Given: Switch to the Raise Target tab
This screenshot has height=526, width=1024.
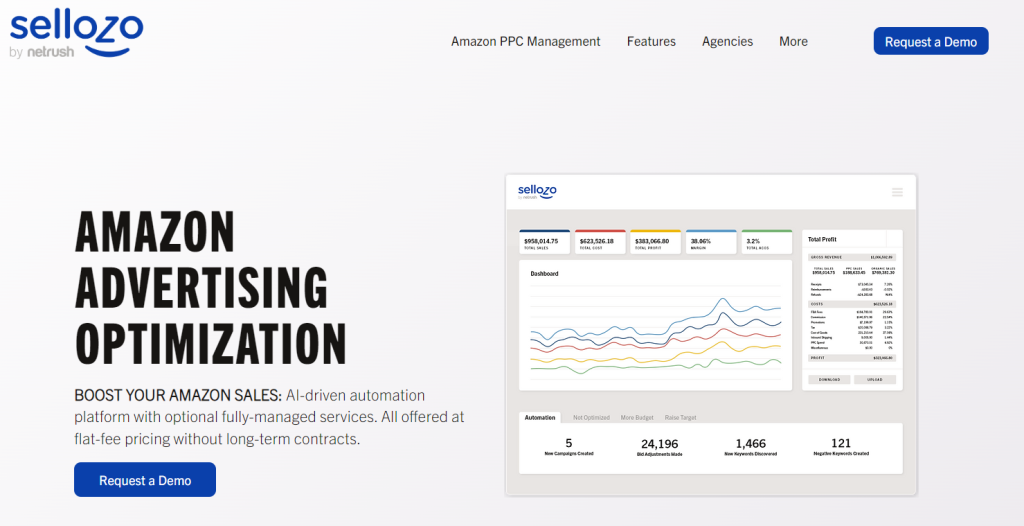Looking at the screenshot, I should [x=680, y=417].
